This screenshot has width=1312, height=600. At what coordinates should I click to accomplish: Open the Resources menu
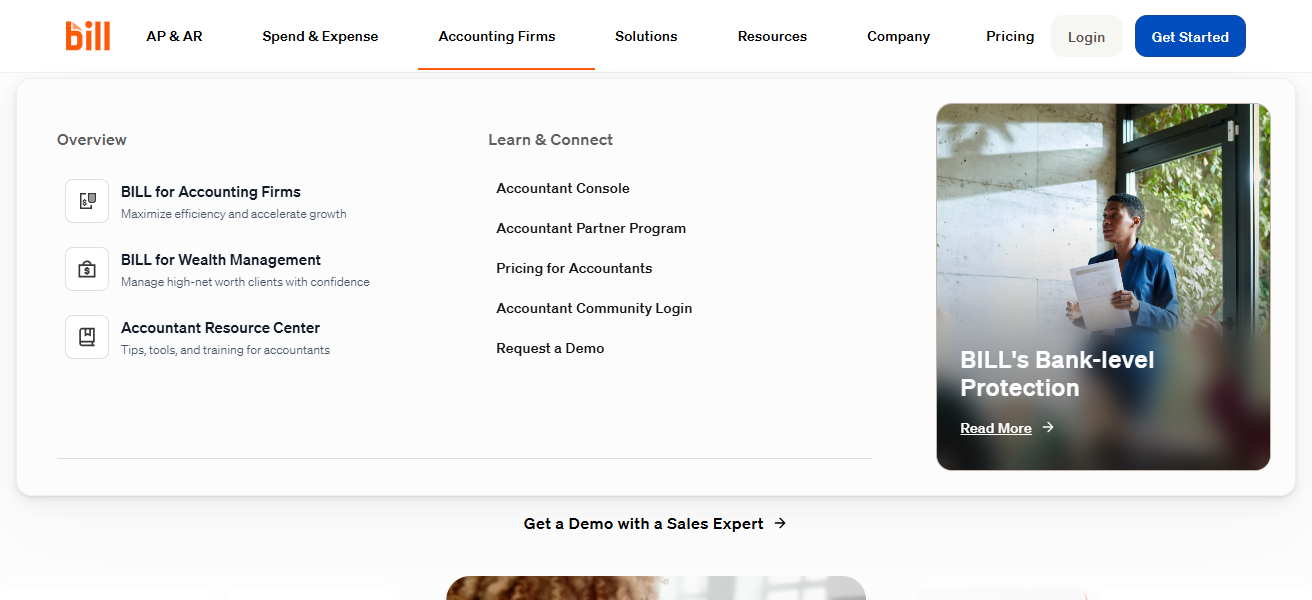pos(772,36)
